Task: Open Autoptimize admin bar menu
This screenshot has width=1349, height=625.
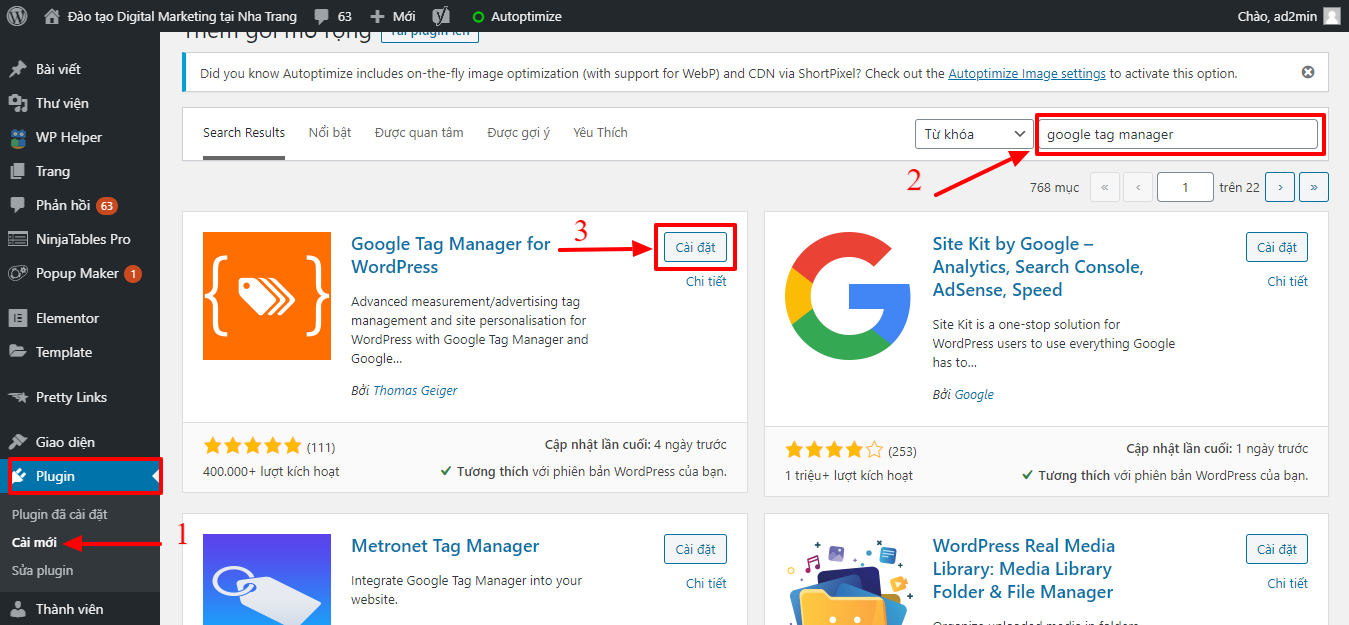Action: coord(517,16)
